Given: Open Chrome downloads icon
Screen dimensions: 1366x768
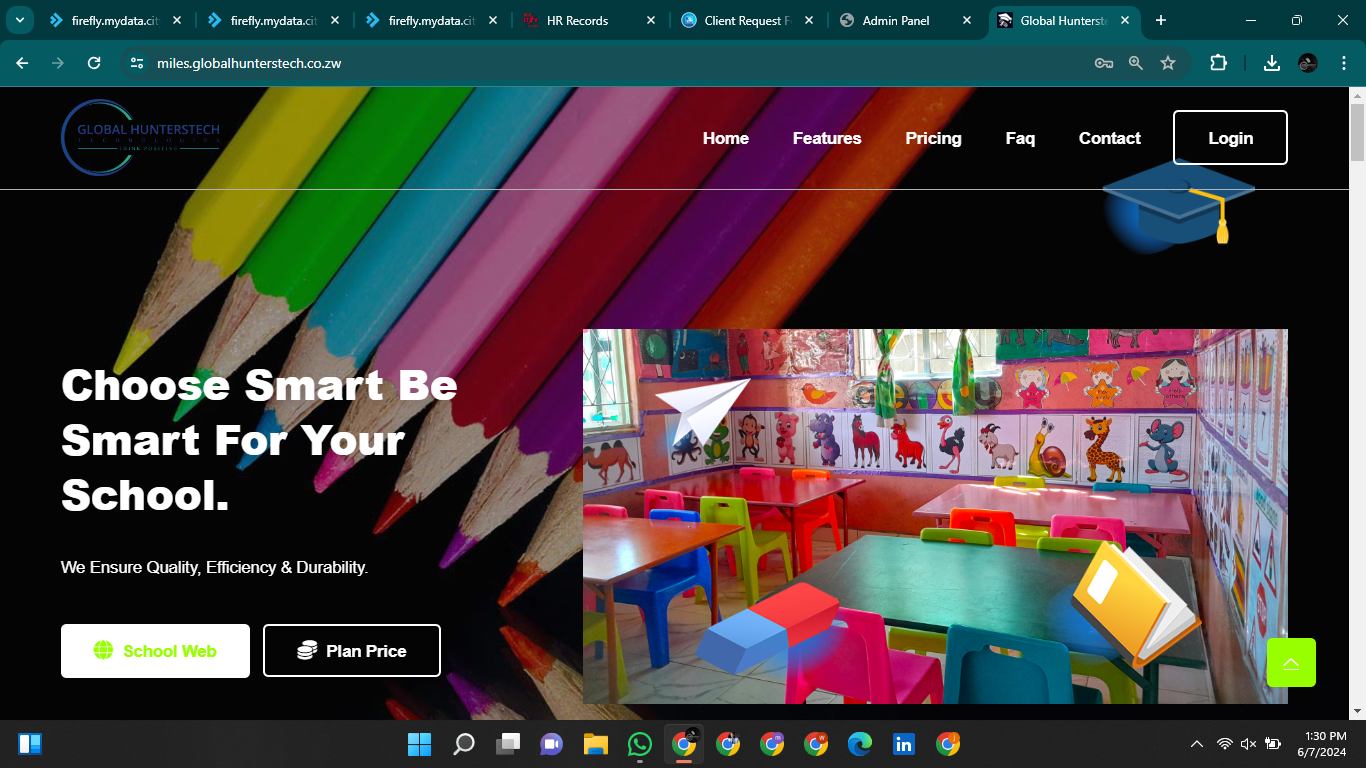Looking at the screenshot, I should (x=1271, y=63).
